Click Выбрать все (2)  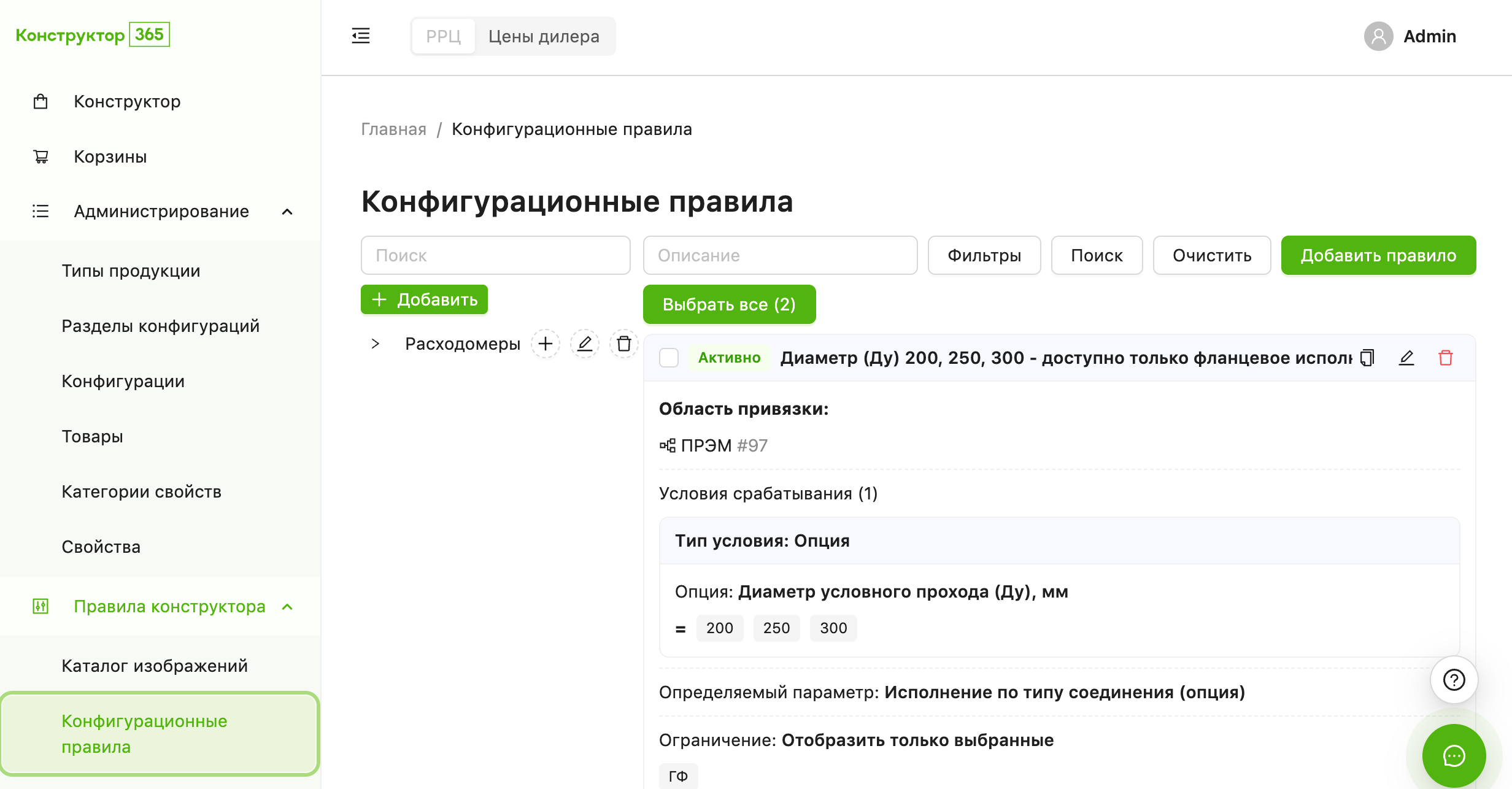click(729, 304)
